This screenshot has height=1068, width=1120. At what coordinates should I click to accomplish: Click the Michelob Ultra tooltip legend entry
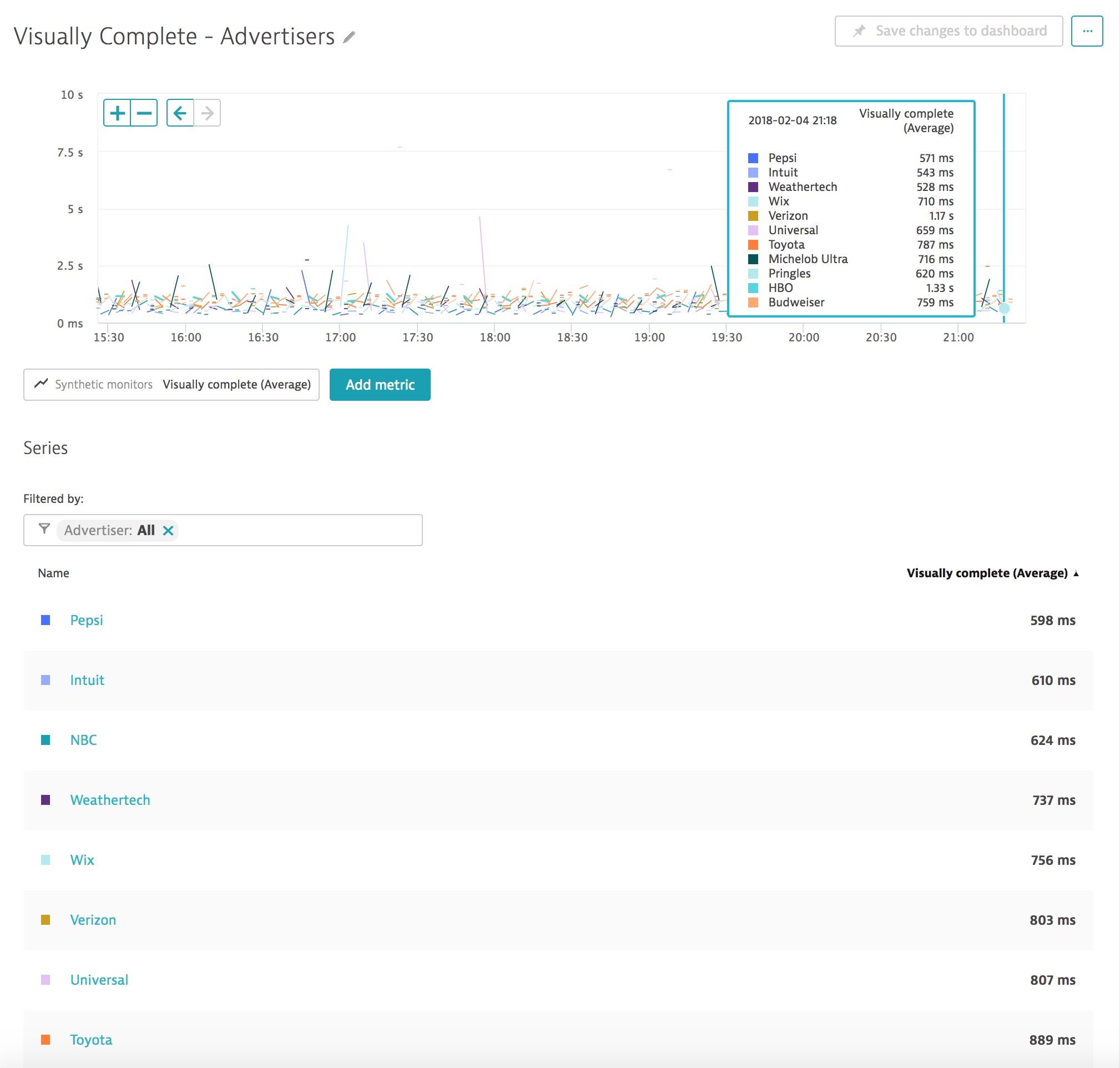851,259
